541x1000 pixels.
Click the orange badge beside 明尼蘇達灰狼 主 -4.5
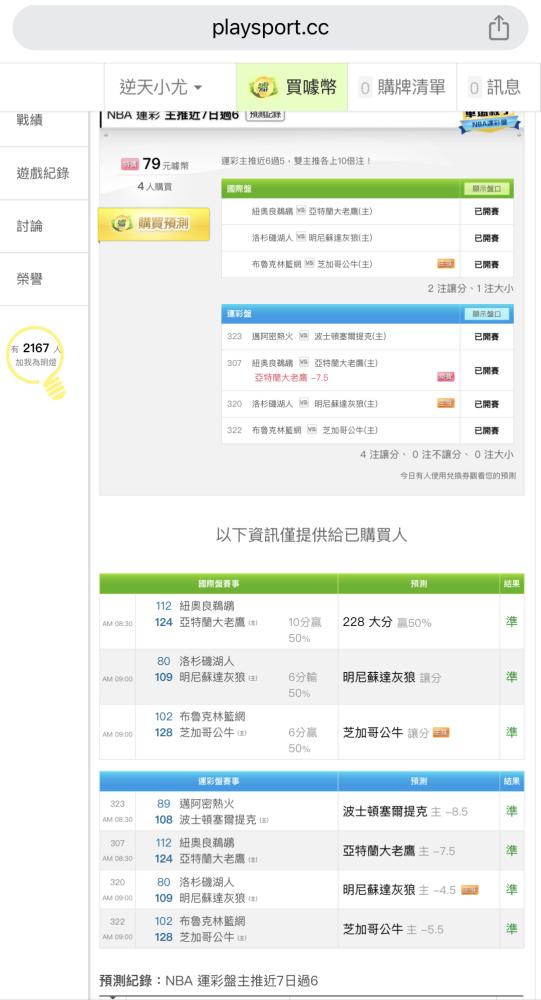[470, 890]
